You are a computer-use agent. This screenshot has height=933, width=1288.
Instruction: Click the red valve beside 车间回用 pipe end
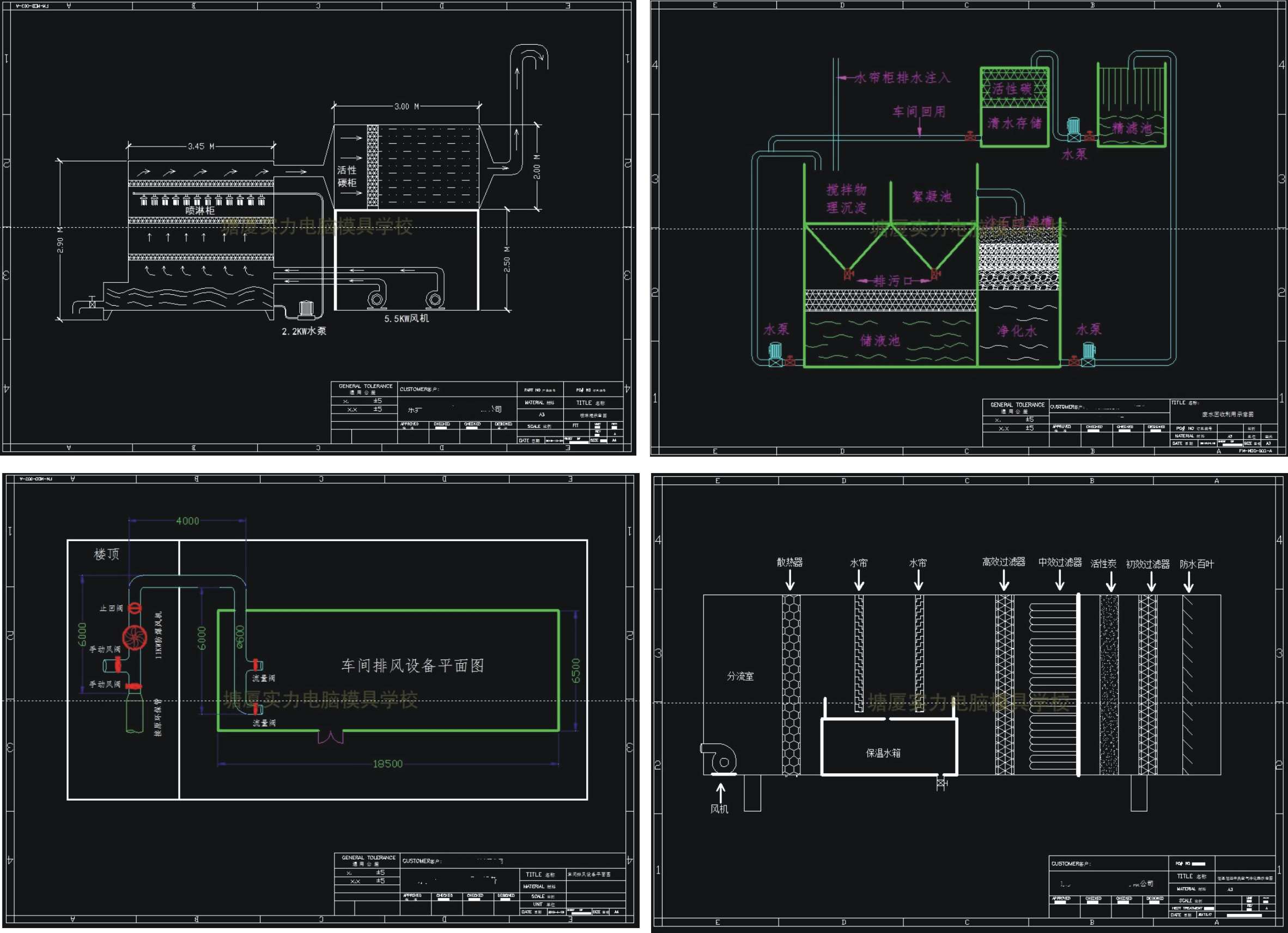click(971, 136)
